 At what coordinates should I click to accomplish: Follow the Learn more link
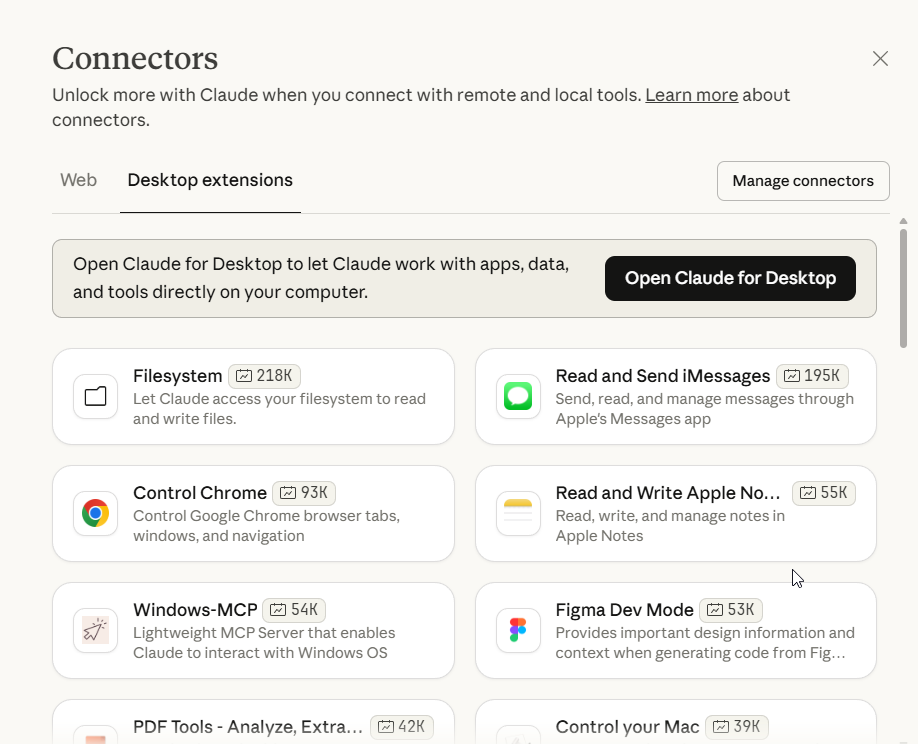point(691,95)
